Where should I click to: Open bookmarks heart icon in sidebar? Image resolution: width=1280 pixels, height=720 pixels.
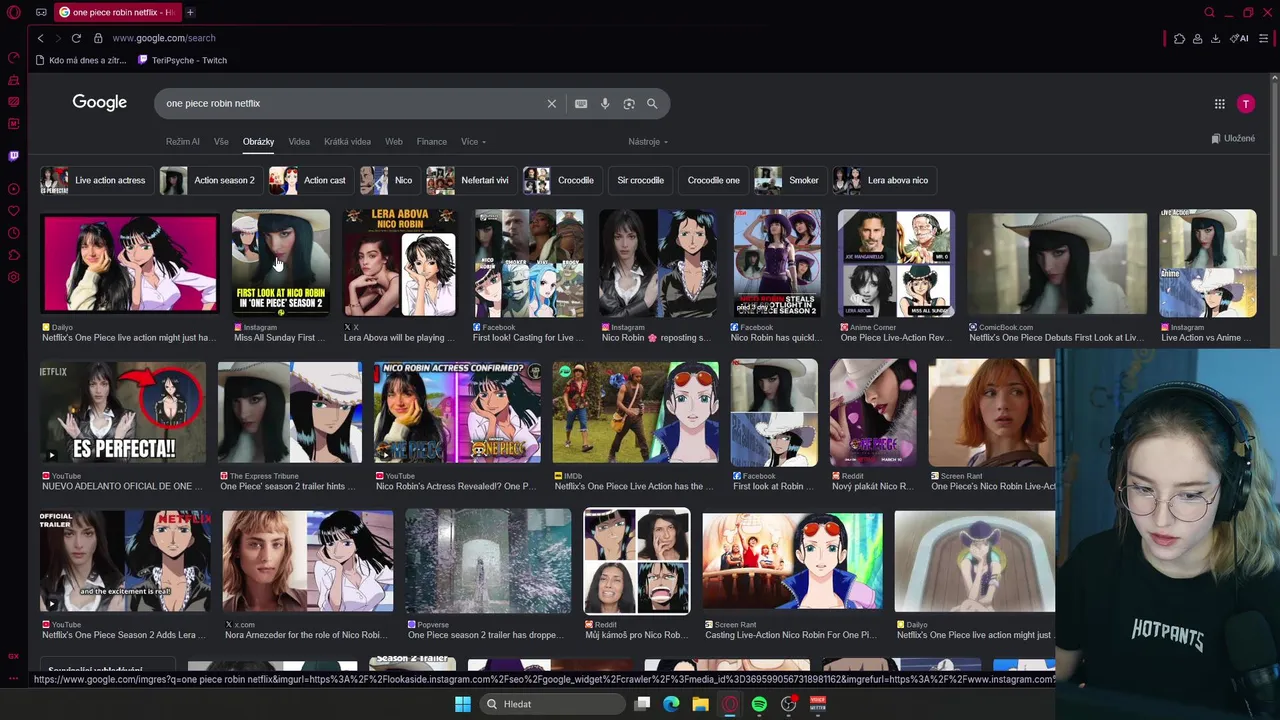pos(14,211)
